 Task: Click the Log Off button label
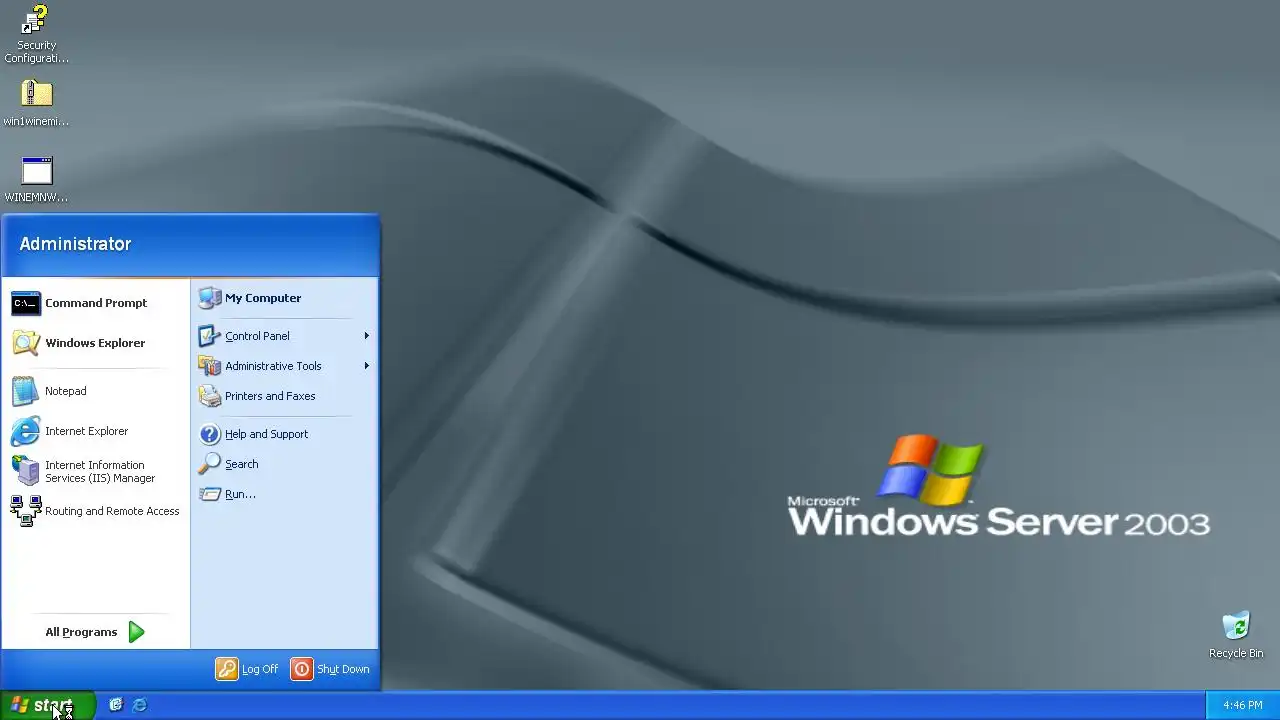(260, 669)
